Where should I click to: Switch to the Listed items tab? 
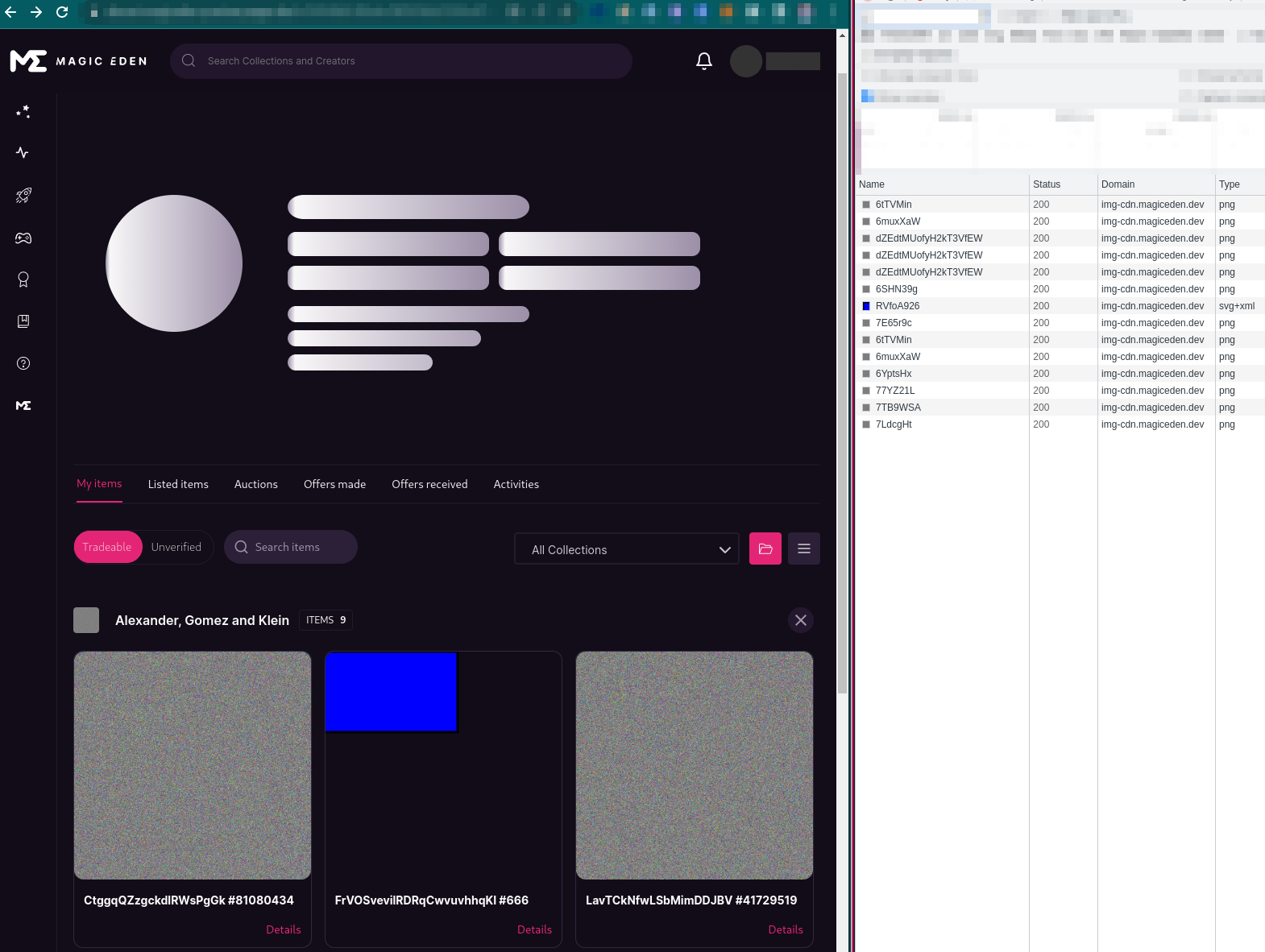point(178,484)
